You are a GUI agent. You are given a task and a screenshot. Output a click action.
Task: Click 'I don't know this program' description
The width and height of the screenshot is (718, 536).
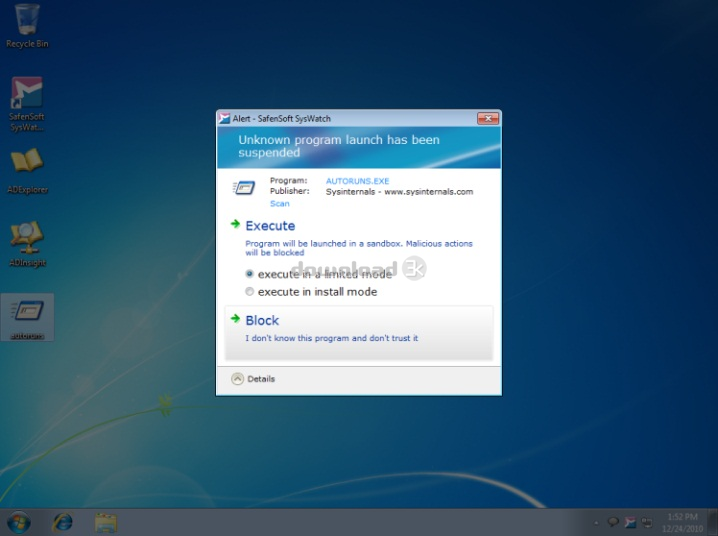332,338
